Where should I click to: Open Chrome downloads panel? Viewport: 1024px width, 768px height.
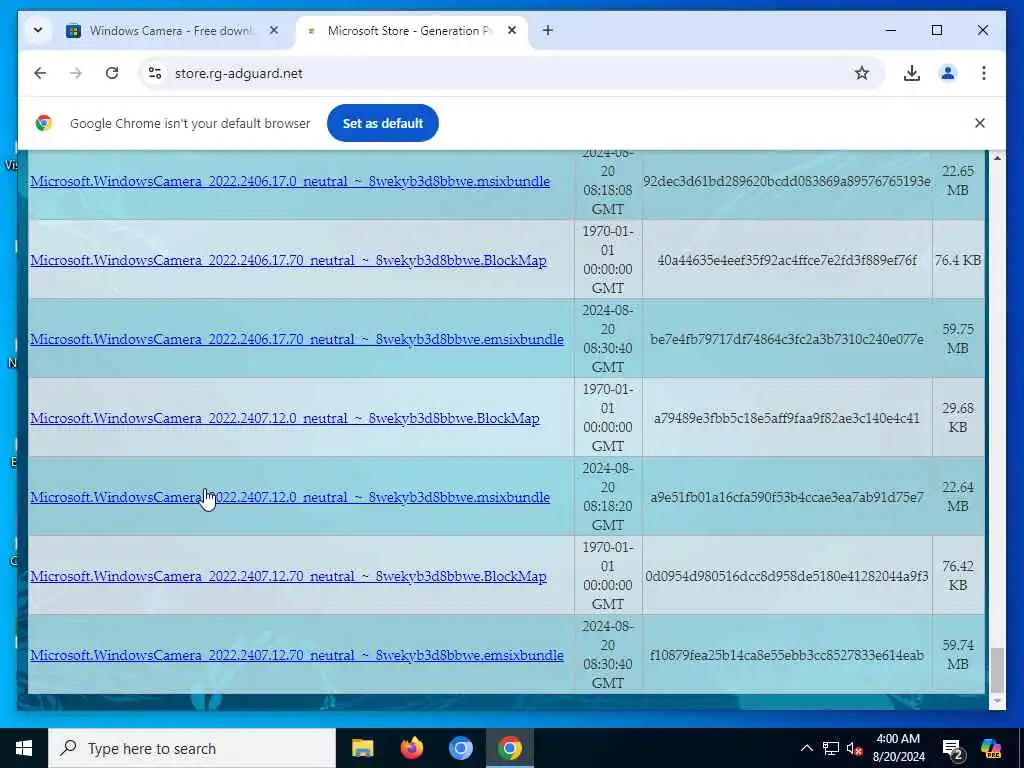click(x=912, y=73)
